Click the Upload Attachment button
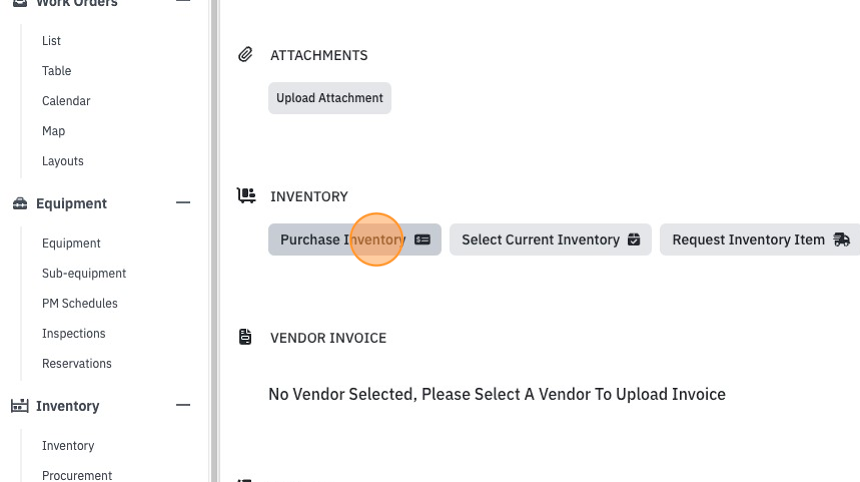Viewport: 860px width, 482px height. 330,98
